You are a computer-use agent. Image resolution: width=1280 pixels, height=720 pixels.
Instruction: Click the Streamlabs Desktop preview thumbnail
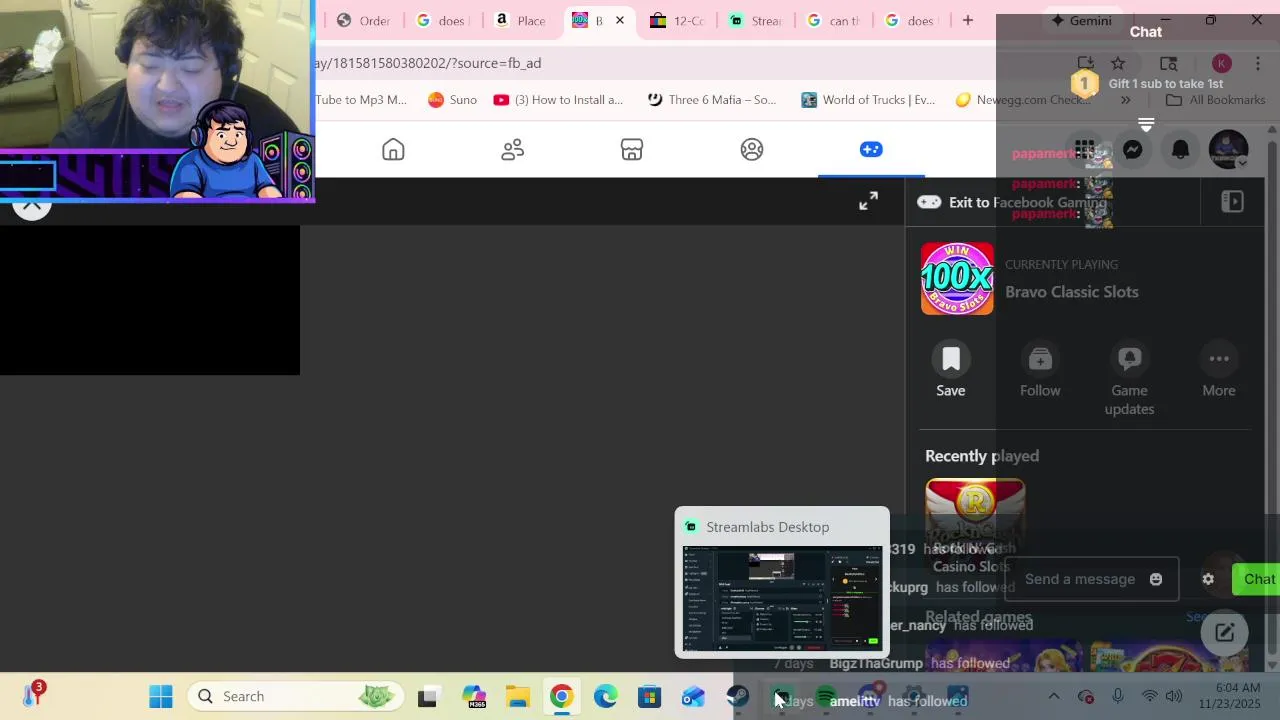[783, 598]
